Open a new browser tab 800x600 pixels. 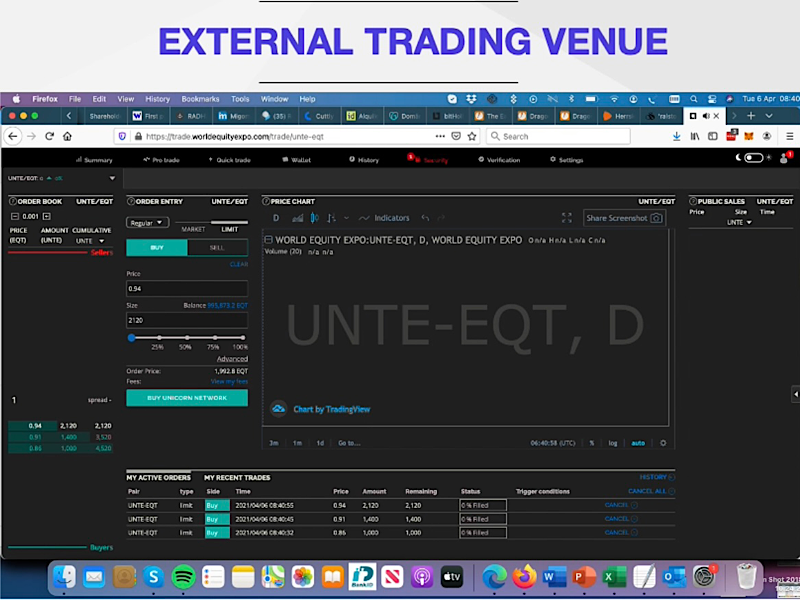pos(751,116)
